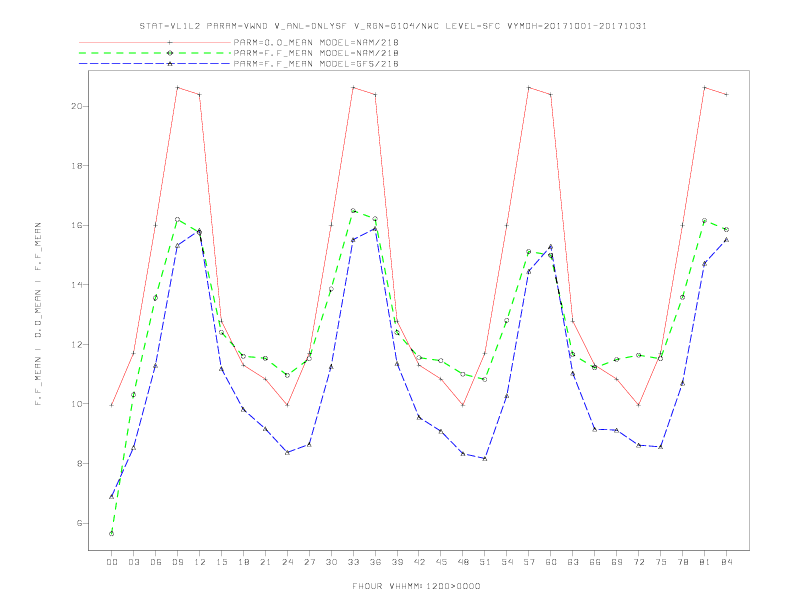Click the x-axis label FHOUR VHHMM:1200>0000
This screenshot has height=612, width=792.
pyautogui.click(x=416, y=586)
